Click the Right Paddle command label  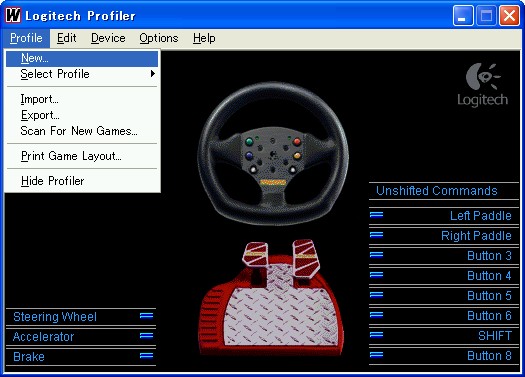476,236
